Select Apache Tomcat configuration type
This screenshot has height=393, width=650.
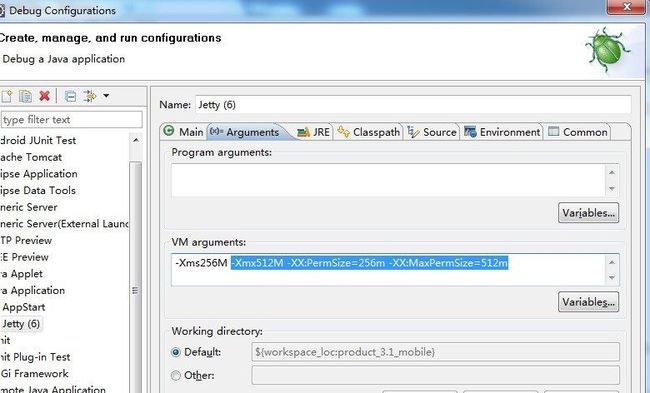pyautogui.click(x=31, y=157)
